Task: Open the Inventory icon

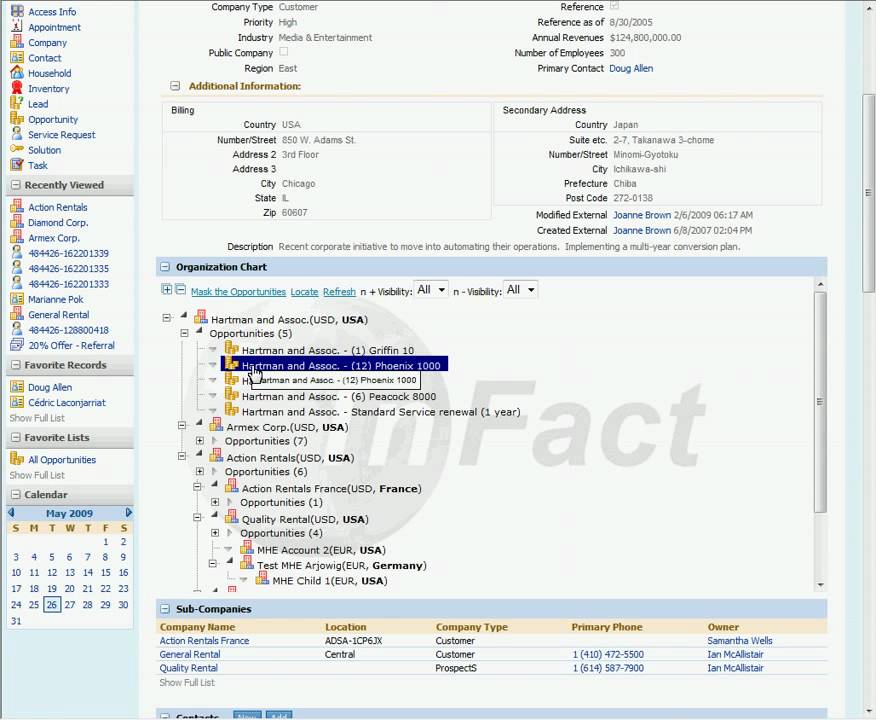Action: point(17,88)
